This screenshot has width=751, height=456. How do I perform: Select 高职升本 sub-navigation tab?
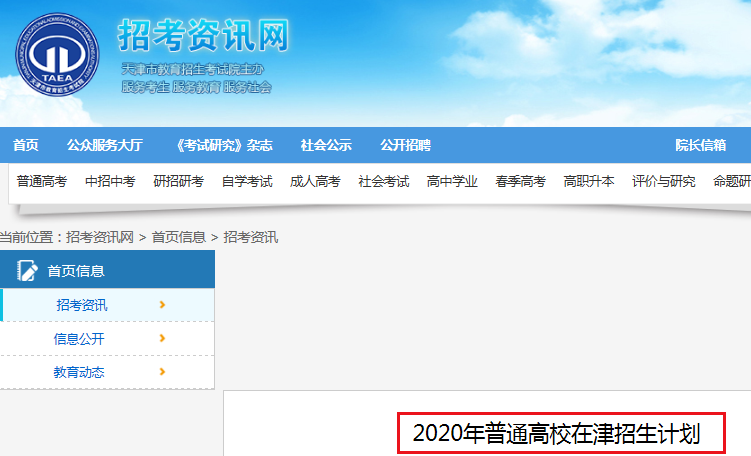589,182
